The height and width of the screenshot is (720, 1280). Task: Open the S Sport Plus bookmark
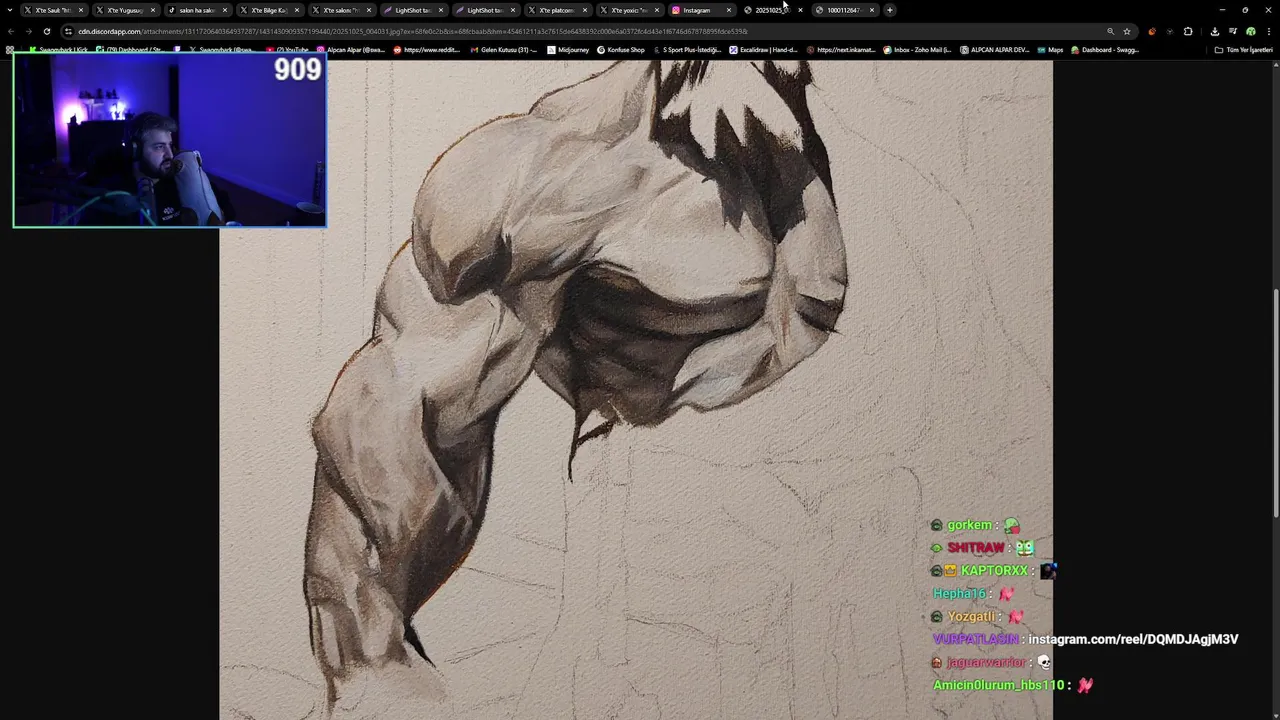click(x=687, y=50)
